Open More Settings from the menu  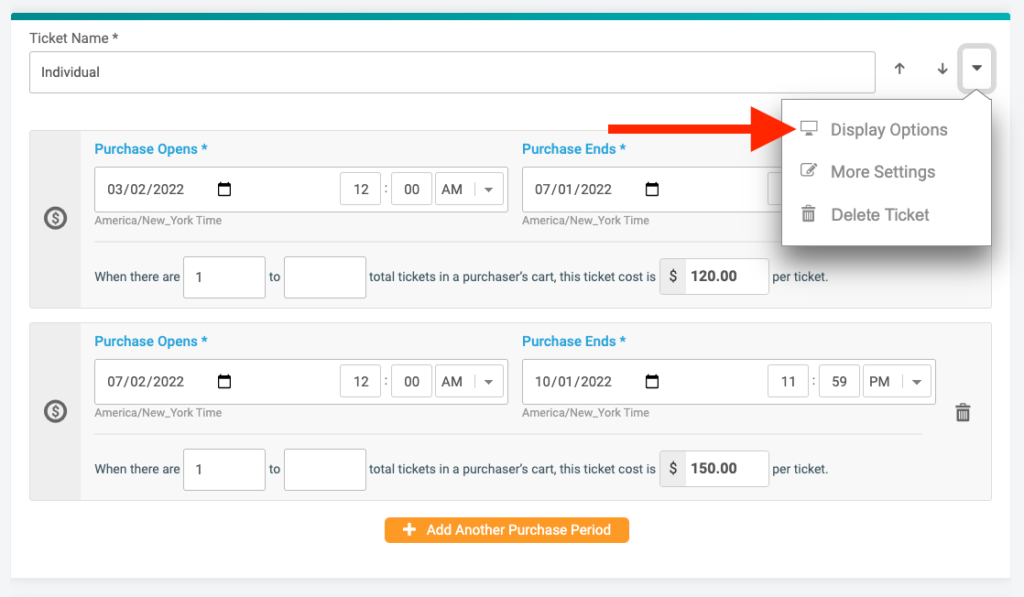(882, 172)
